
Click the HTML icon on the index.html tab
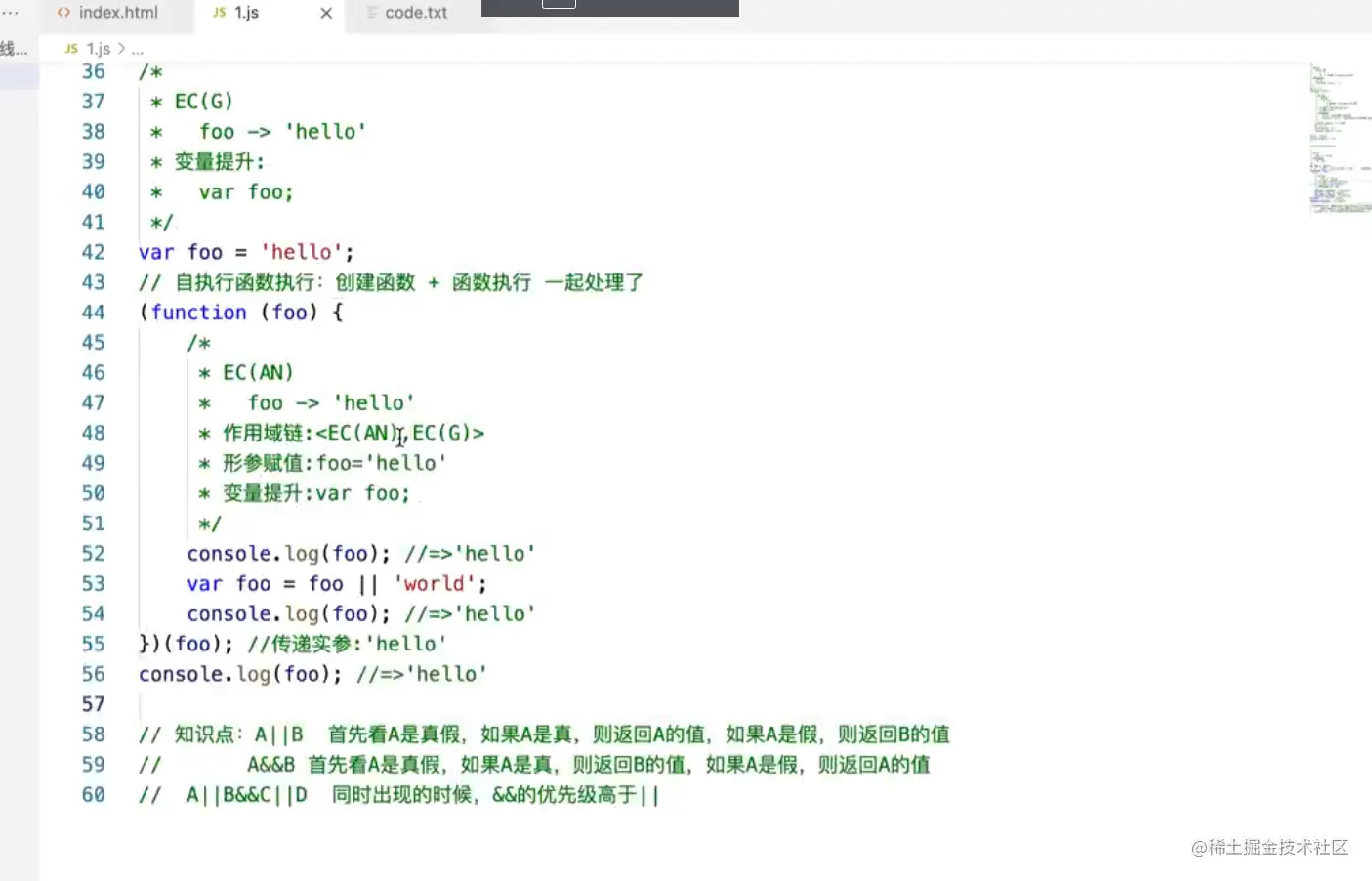(x=62, y=14)
